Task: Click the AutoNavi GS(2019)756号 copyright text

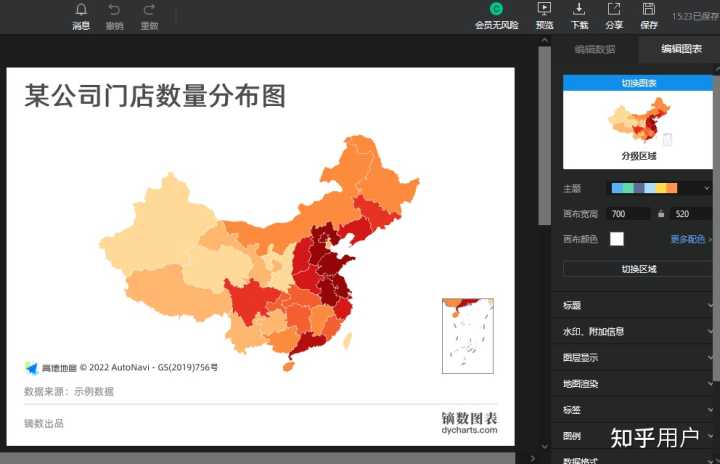Action: point(149,368)
